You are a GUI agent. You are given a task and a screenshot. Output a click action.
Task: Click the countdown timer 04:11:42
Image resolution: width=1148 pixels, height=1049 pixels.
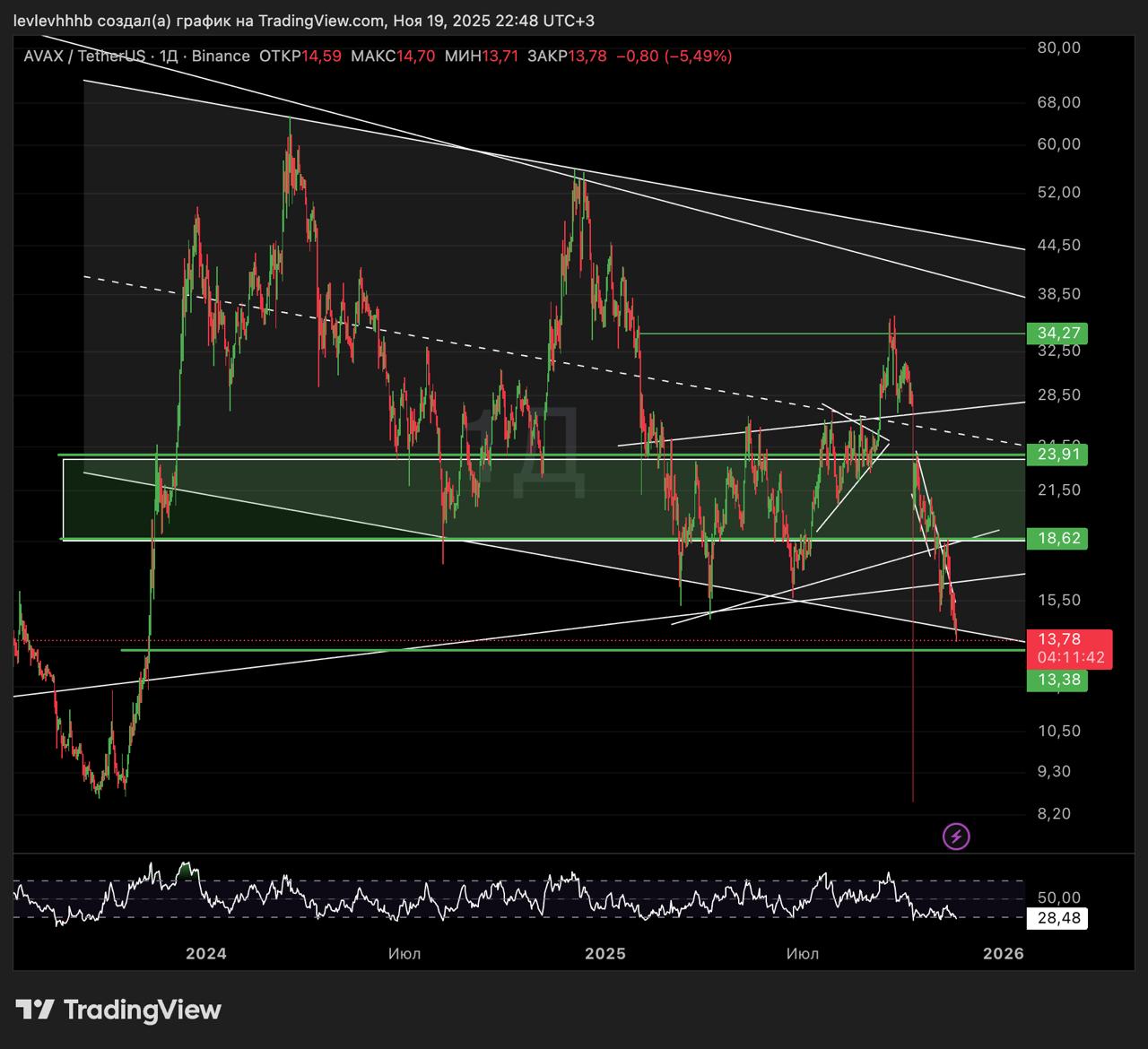pyautogui.click(x=1071, y=657)
